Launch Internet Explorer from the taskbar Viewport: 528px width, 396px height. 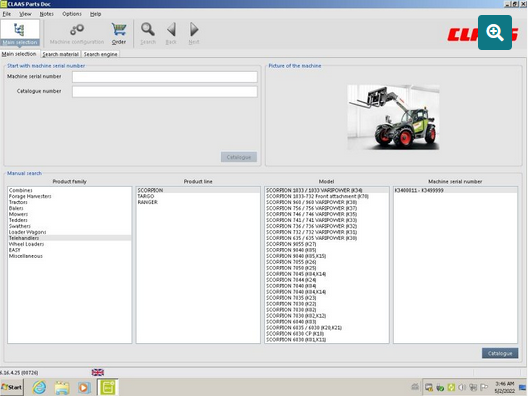coord(39,387)
